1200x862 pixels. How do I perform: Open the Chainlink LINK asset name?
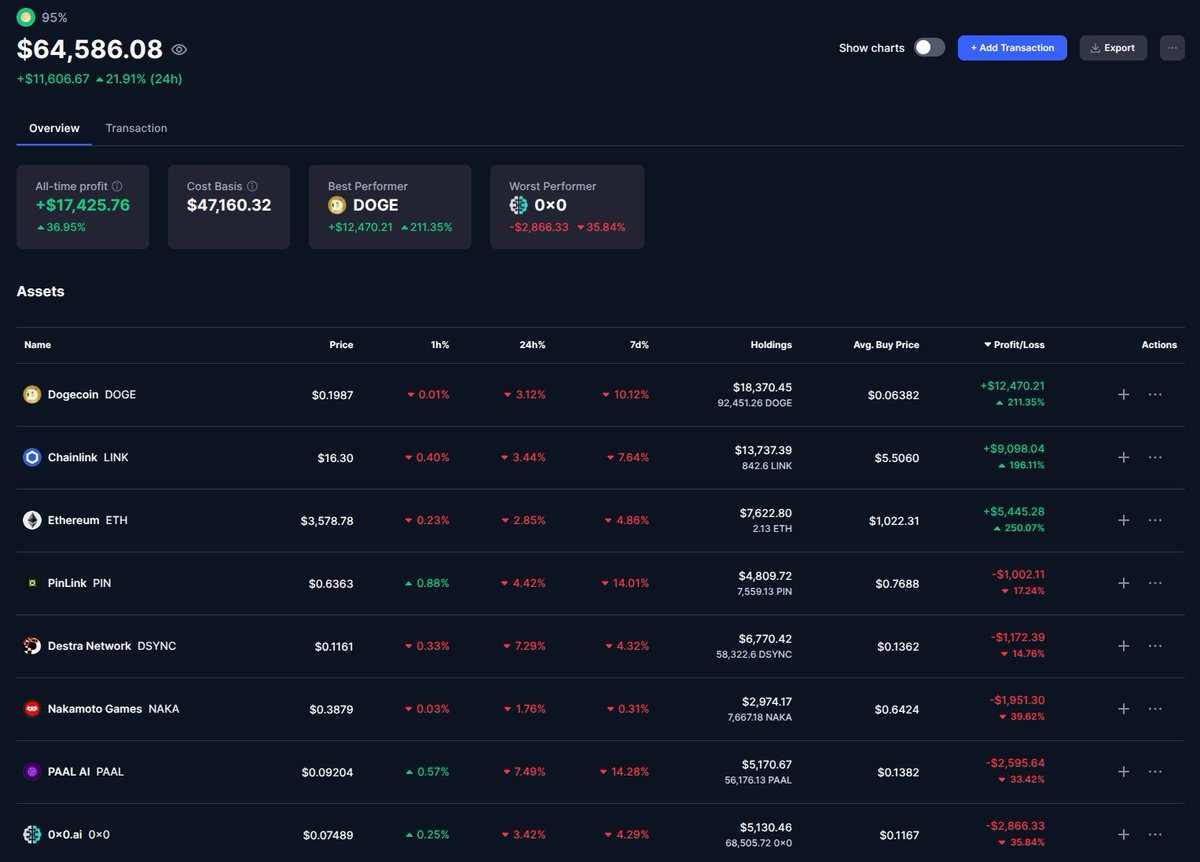(x=88, y=457)
